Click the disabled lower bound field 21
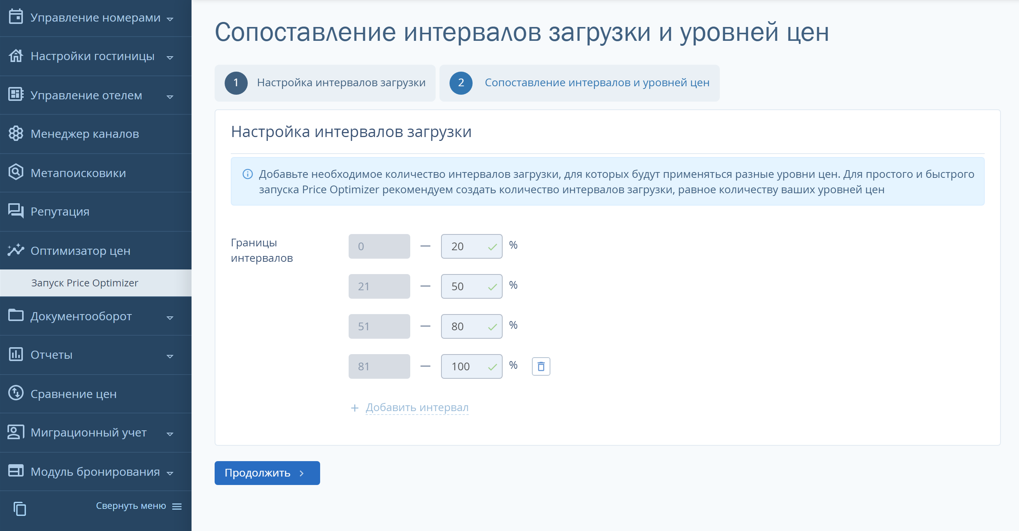Screen dimensions: 1019x531 (380, 287)
